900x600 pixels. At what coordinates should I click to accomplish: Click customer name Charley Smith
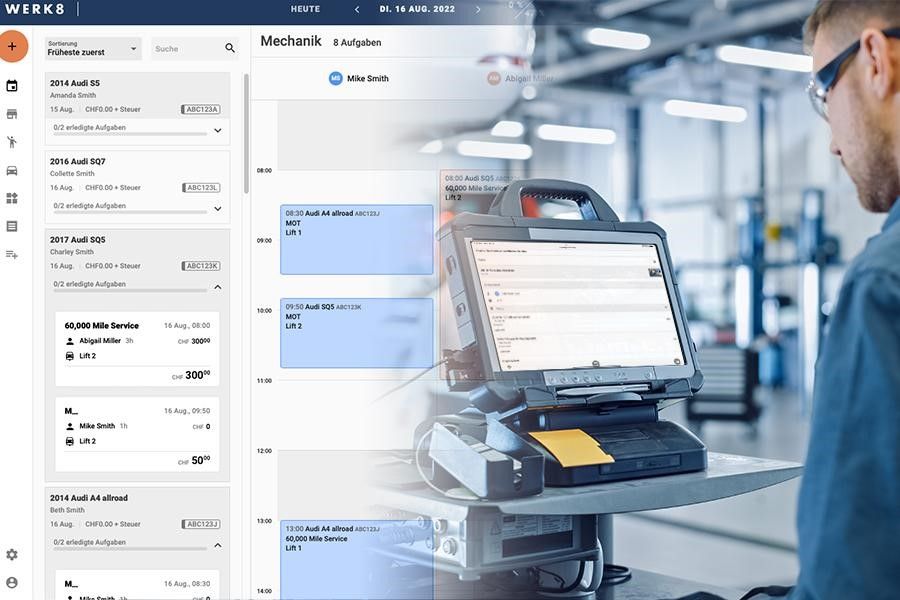point(72,252)
